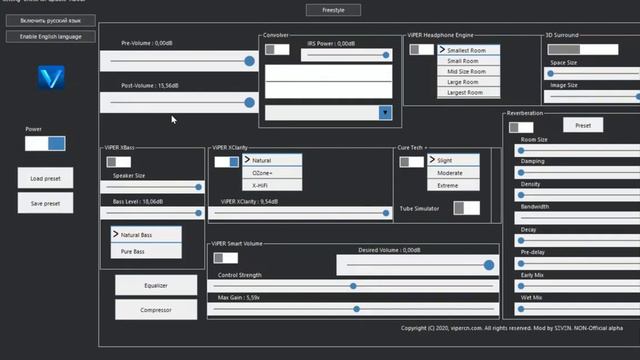Click the Wet Mix slider handle
Viewport: 640px width, 360px height.
[x=521, y=309]
